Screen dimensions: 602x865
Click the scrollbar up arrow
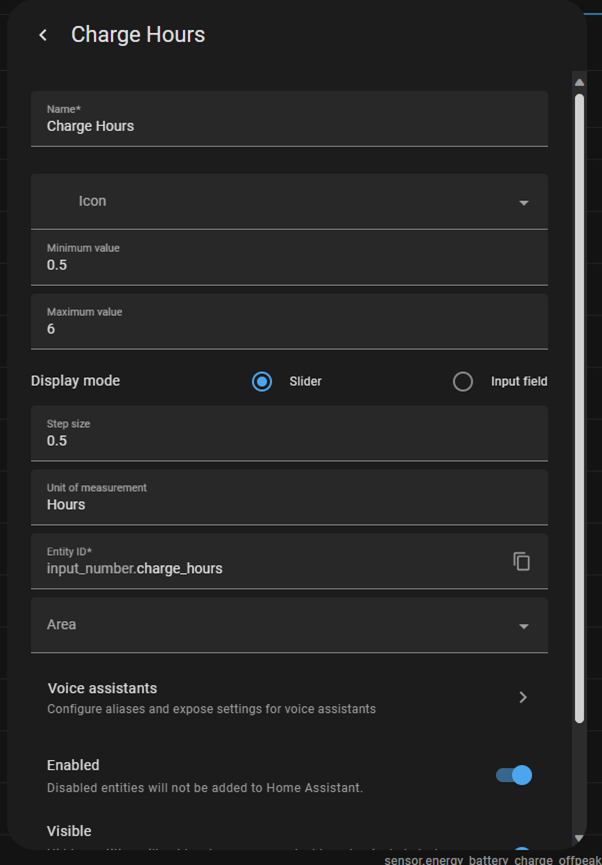point(579,81)
